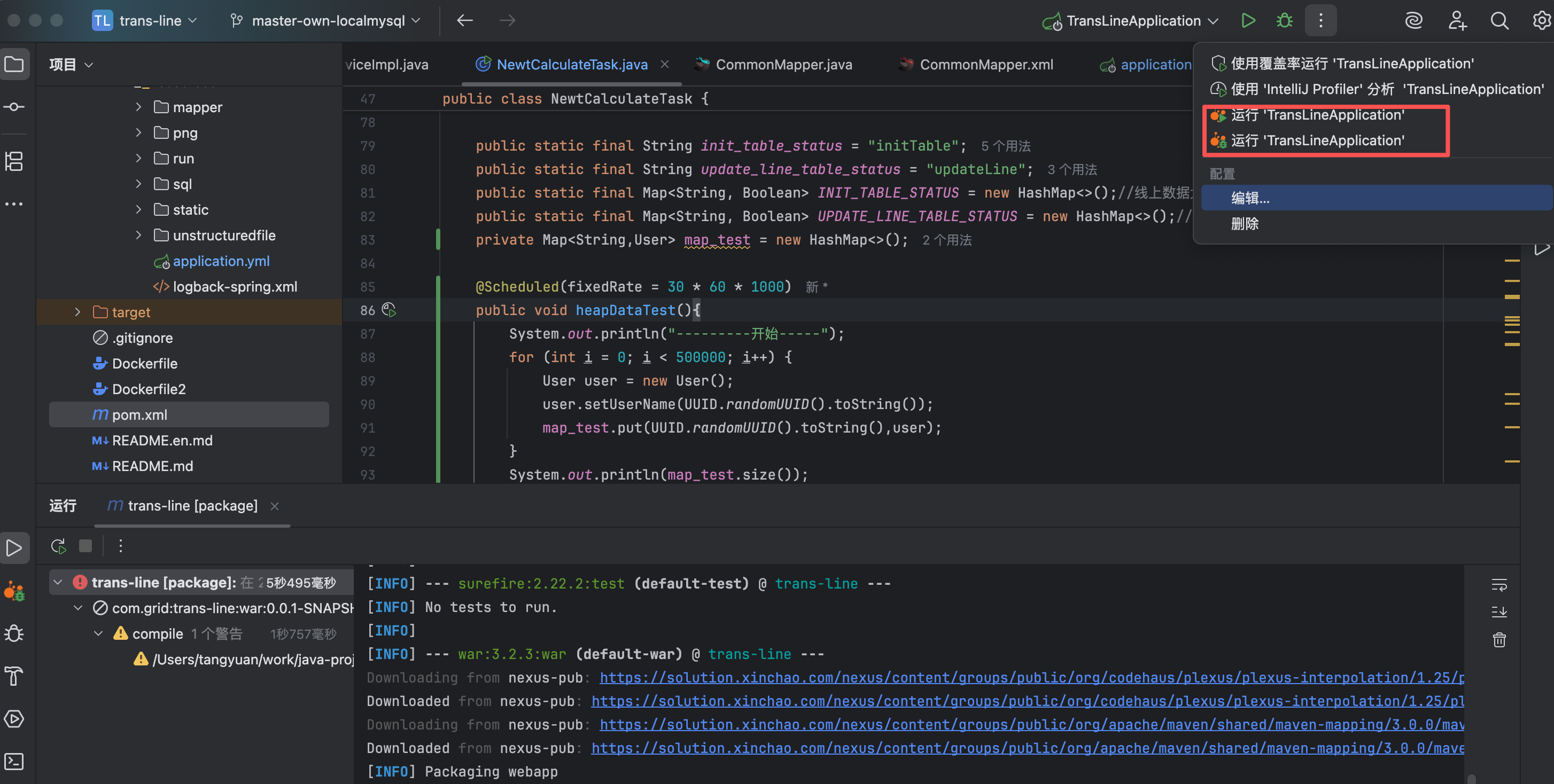
Task: Click the green Run button in toolbar
Action: coord(1248,20)
